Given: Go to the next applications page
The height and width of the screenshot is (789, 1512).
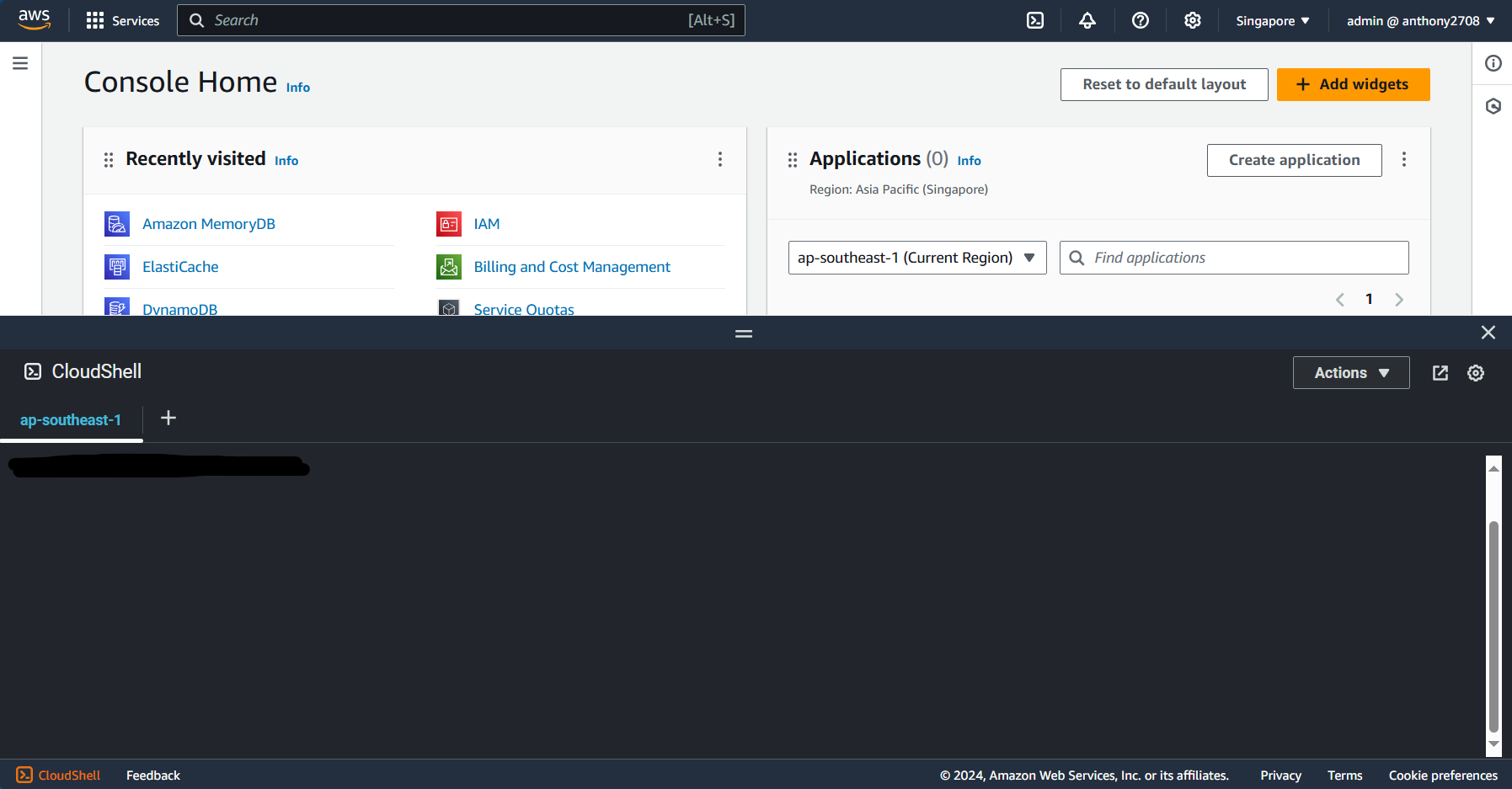Looking at the screenshot, I should [1399, 300].
